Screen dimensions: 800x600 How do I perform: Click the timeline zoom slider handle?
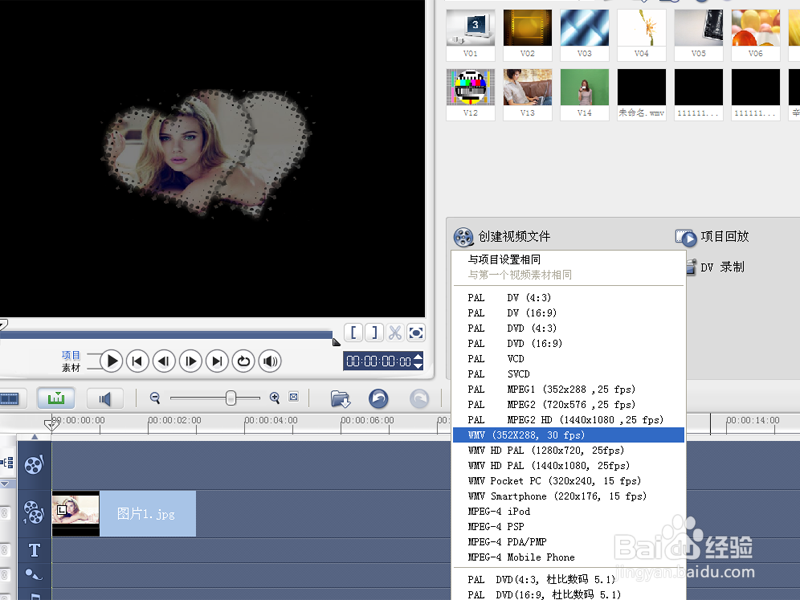coord(231,397)
